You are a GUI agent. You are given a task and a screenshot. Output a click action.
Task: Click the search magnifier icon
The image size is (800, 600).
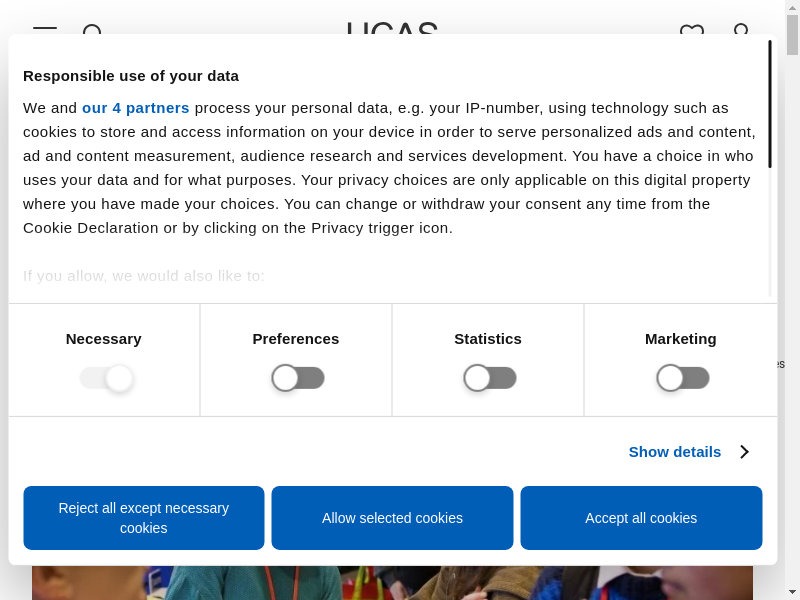tap(92, 31)
